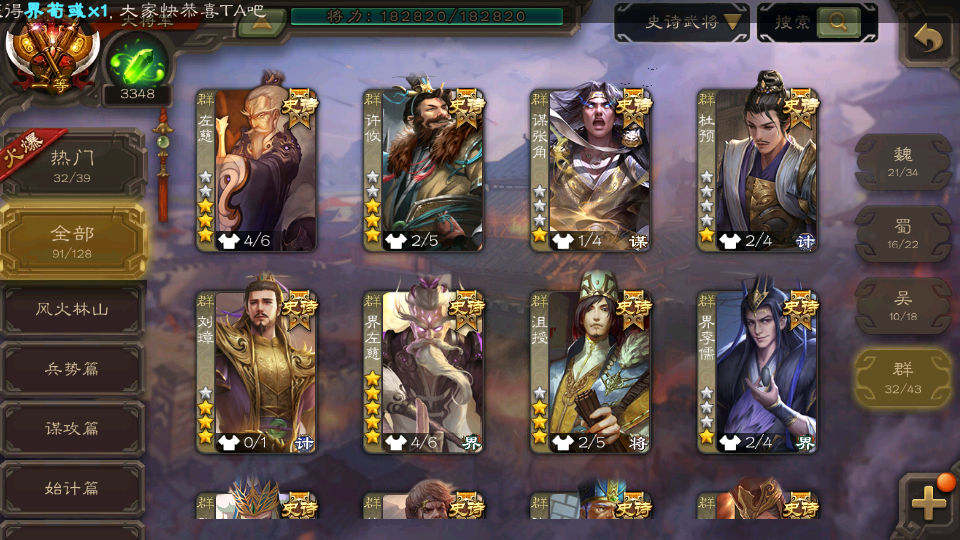Switch to the 热门 category tab

pyautogui.click(x=72, y=165)
